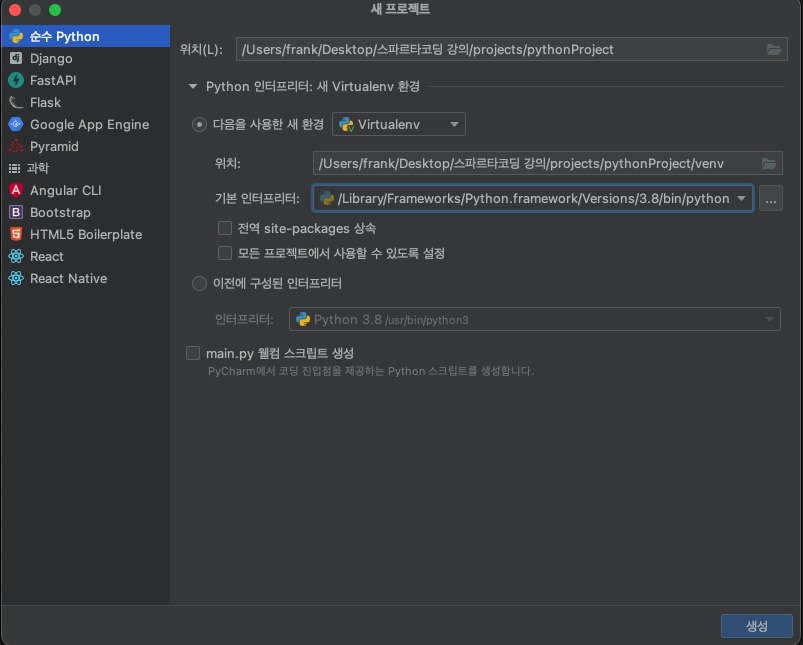The image size is (803, 645).
Task: Click the Angular CLI icon
Action: [16, 190]
